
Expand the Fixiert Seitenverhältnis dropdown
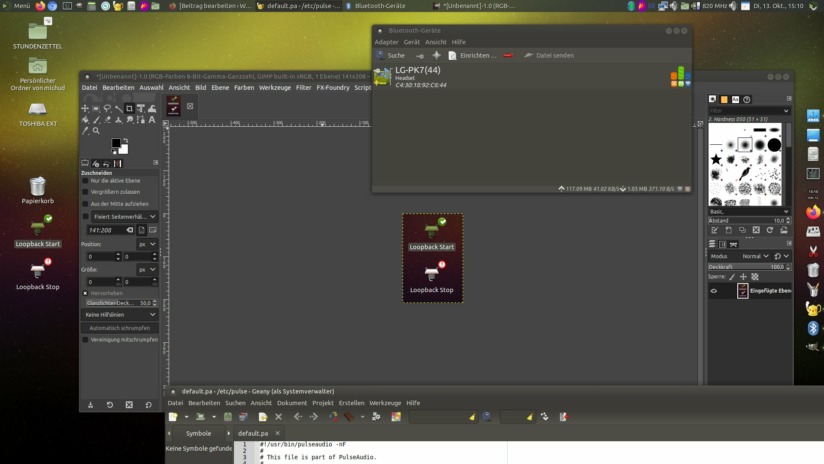(124, 216)
